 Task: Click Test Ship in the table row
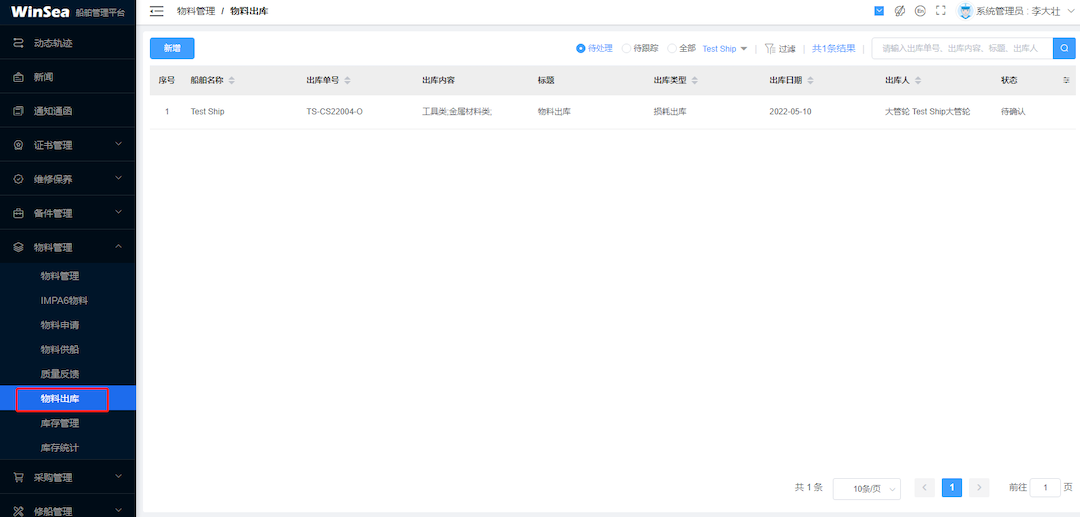pos(207,112)
